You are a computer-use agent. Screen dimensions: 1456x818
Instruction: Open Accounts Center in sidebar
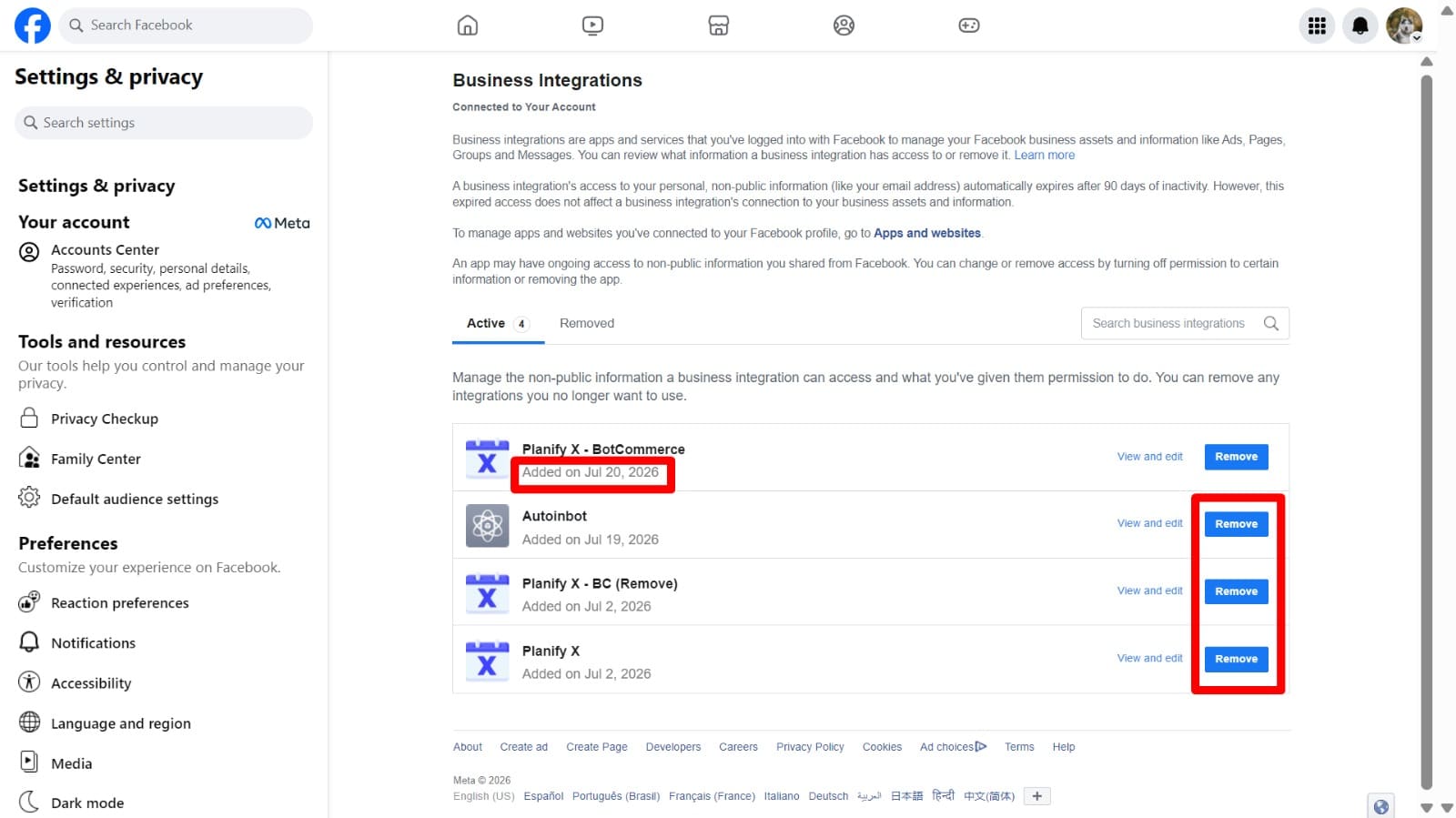tap(164, 275)
